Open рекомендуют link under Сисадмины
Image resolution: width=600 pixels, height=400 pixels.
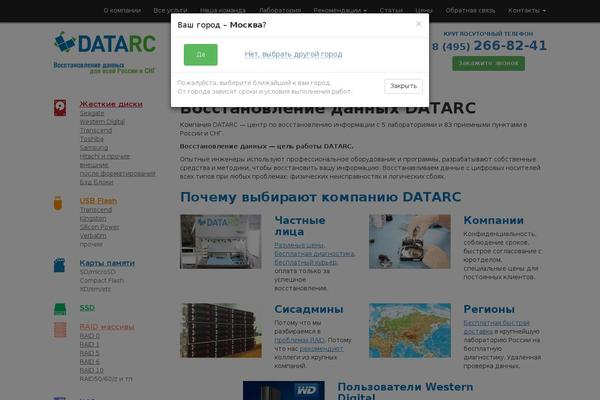click(321, 349)
